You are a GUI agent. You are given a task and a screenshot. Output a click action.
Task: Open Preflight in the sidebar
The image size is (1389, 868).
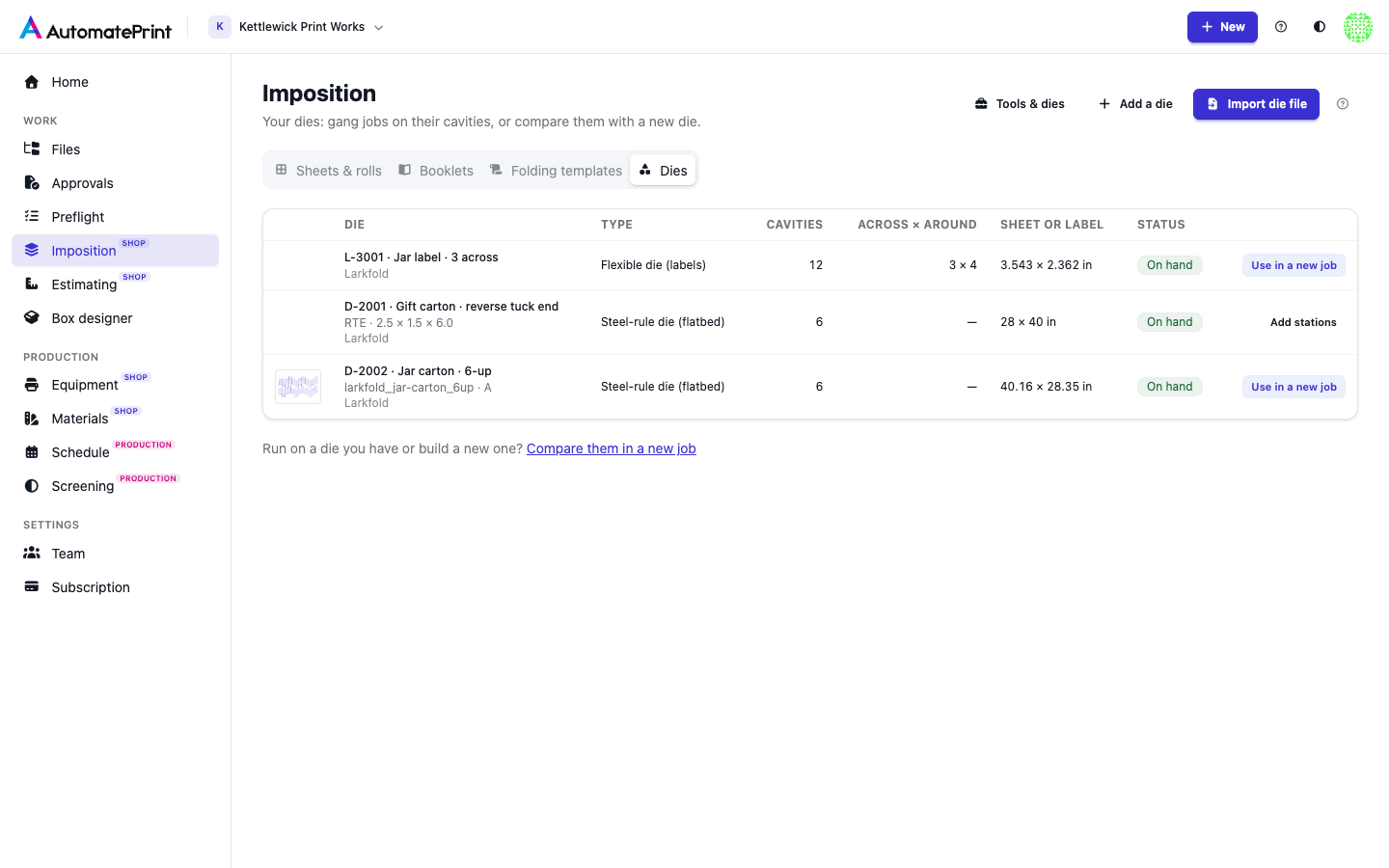(x=115, y=217)
